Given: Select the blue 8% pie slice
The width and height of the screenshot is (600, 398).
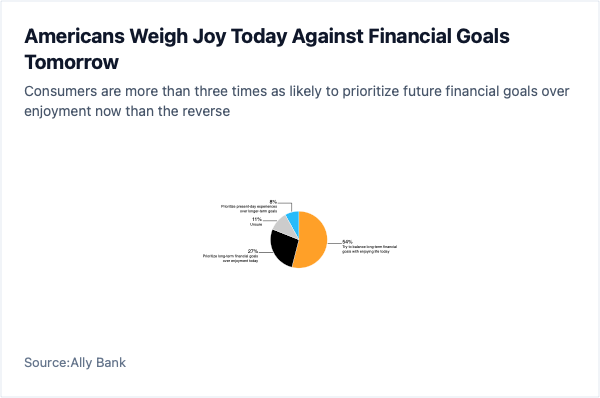Looking at the screenshot, I should click(294, 220).
